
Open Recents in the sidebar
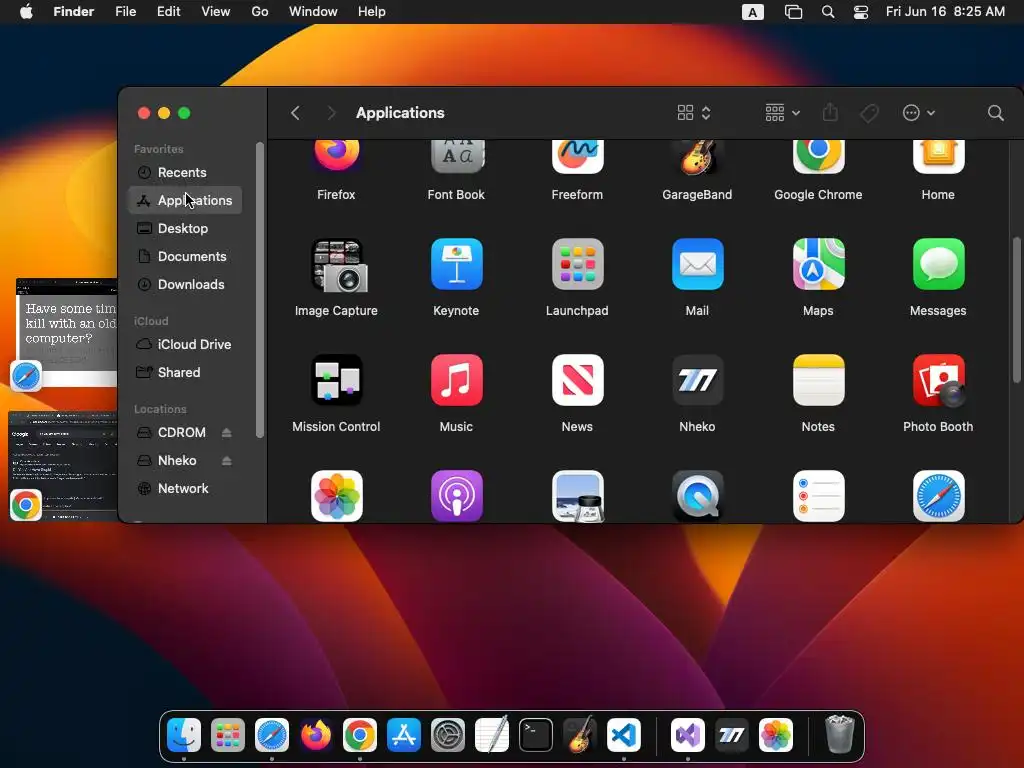point(185,172)
